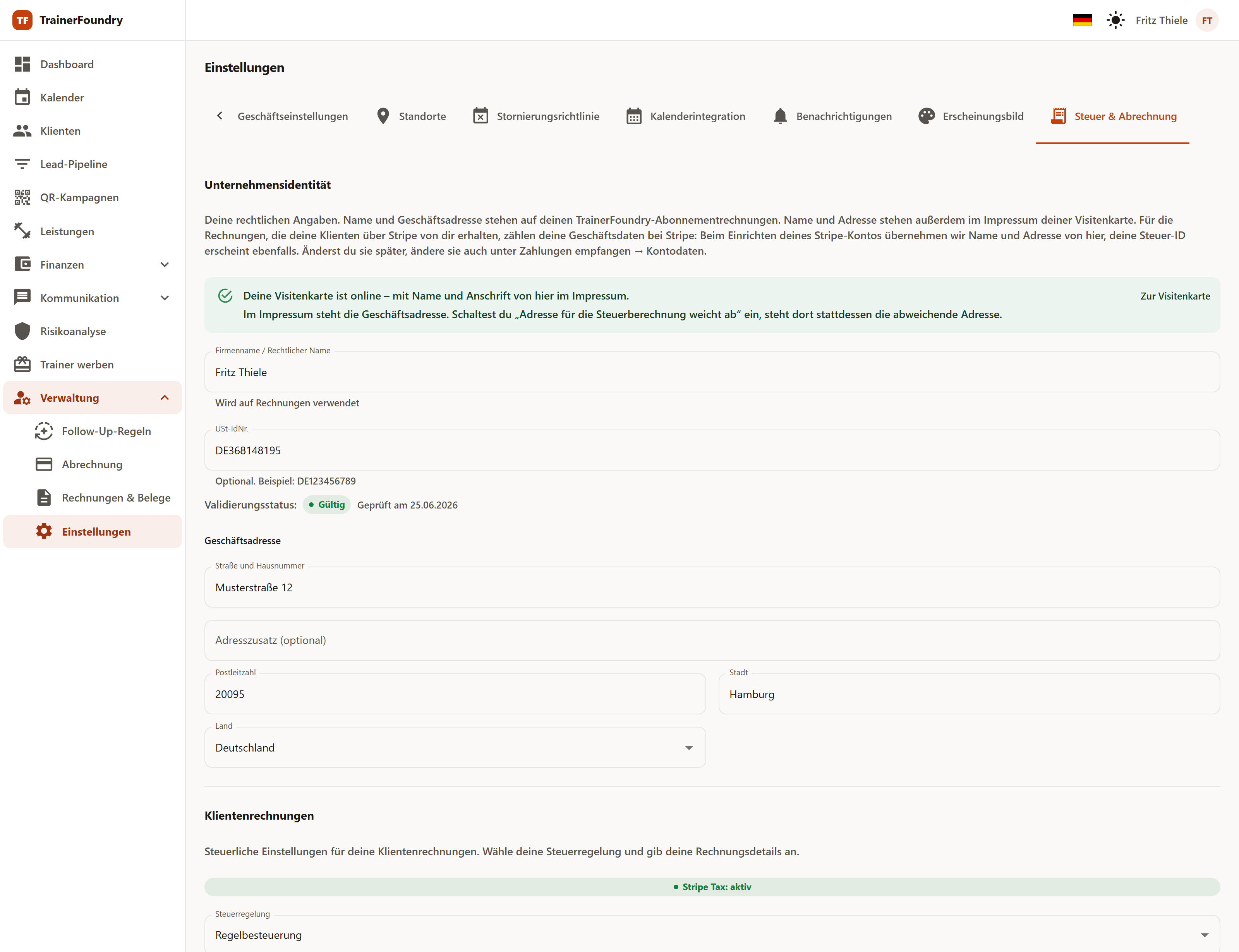Navigate to Trainer werben page
This screenshot has height=952, width=1239.
[x=93, y=365]
